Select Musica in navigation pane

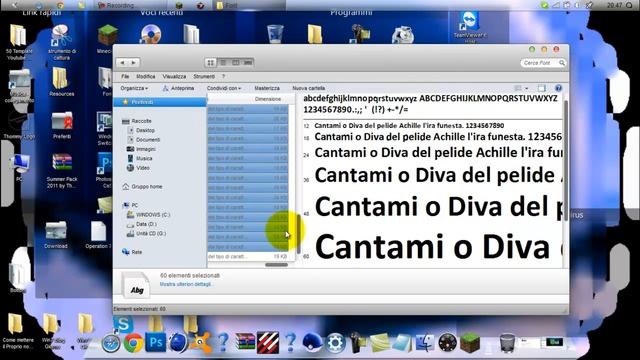[x=144, y=158]
